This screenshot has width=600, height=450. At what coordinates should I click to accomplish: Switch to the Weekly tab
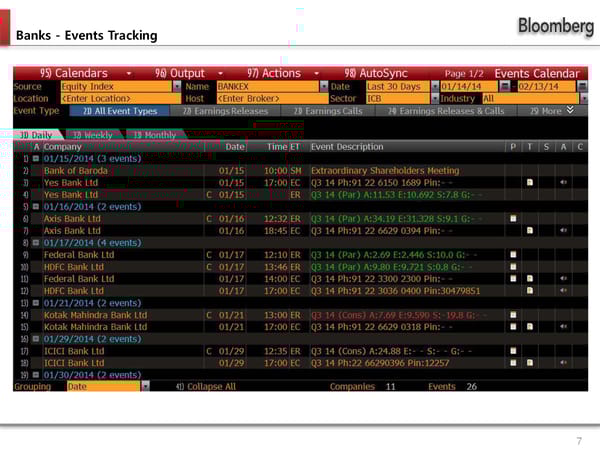coord(93,135)
